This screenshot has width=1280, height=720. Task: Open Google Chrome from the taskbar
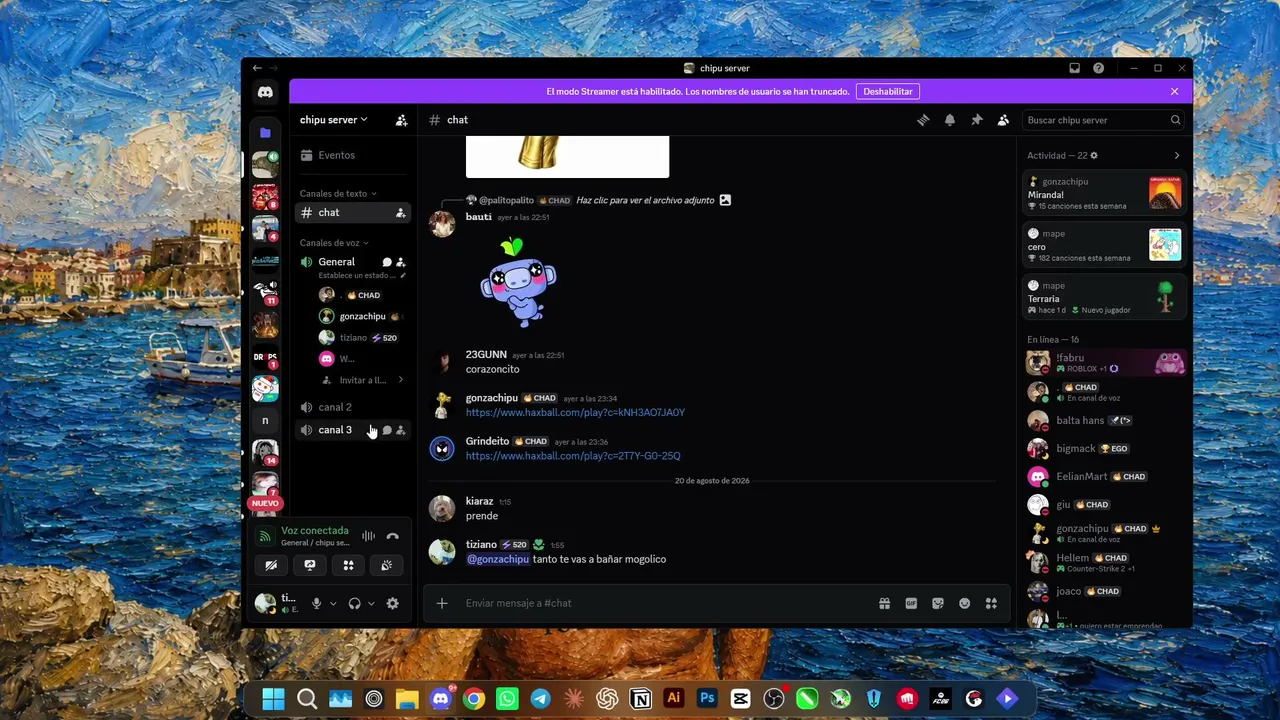474,699
